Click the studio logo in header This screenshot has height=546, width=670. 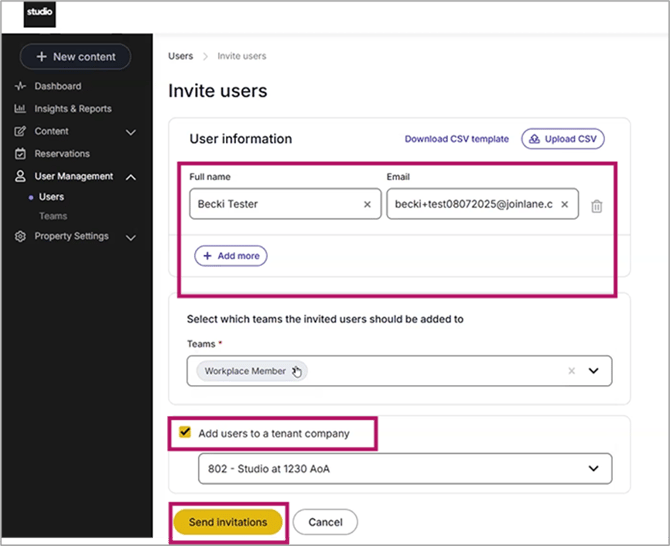[x=39, y=15]
